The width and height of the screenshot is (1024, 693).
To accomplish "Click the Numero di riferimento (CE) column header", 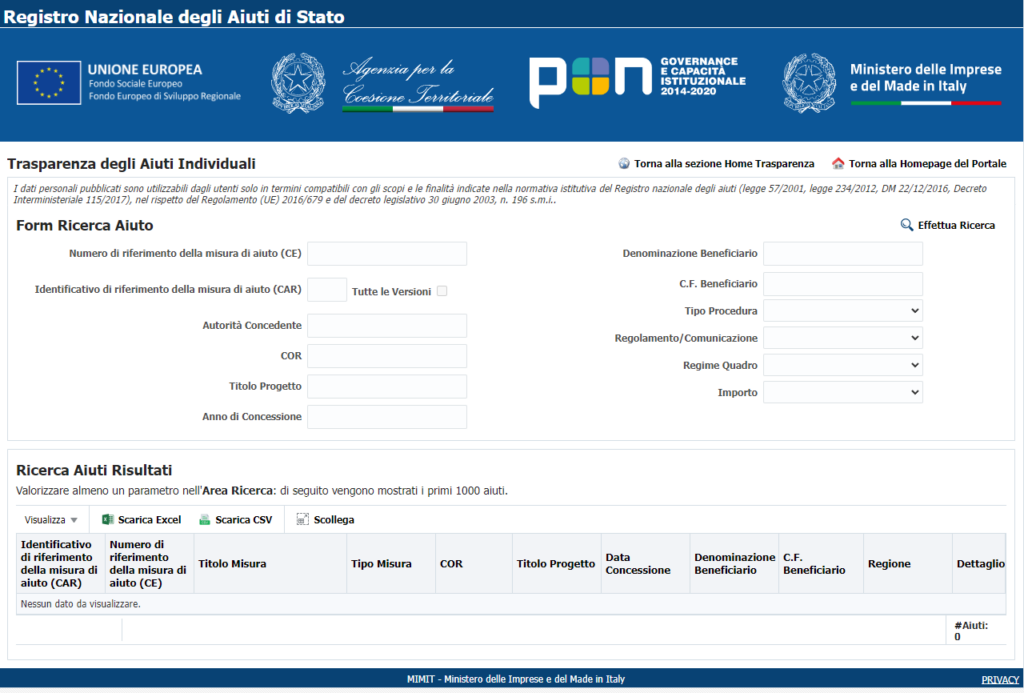I will [150, 564].
